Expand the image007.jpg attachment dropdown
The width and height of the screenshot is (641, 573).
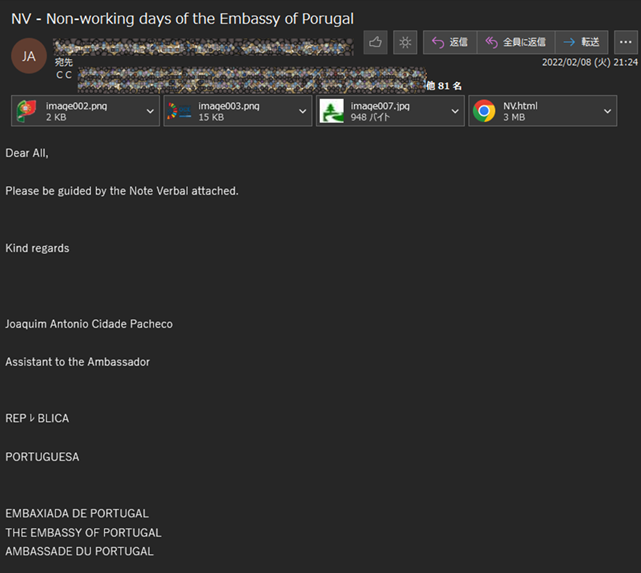(x=454, y=111)
